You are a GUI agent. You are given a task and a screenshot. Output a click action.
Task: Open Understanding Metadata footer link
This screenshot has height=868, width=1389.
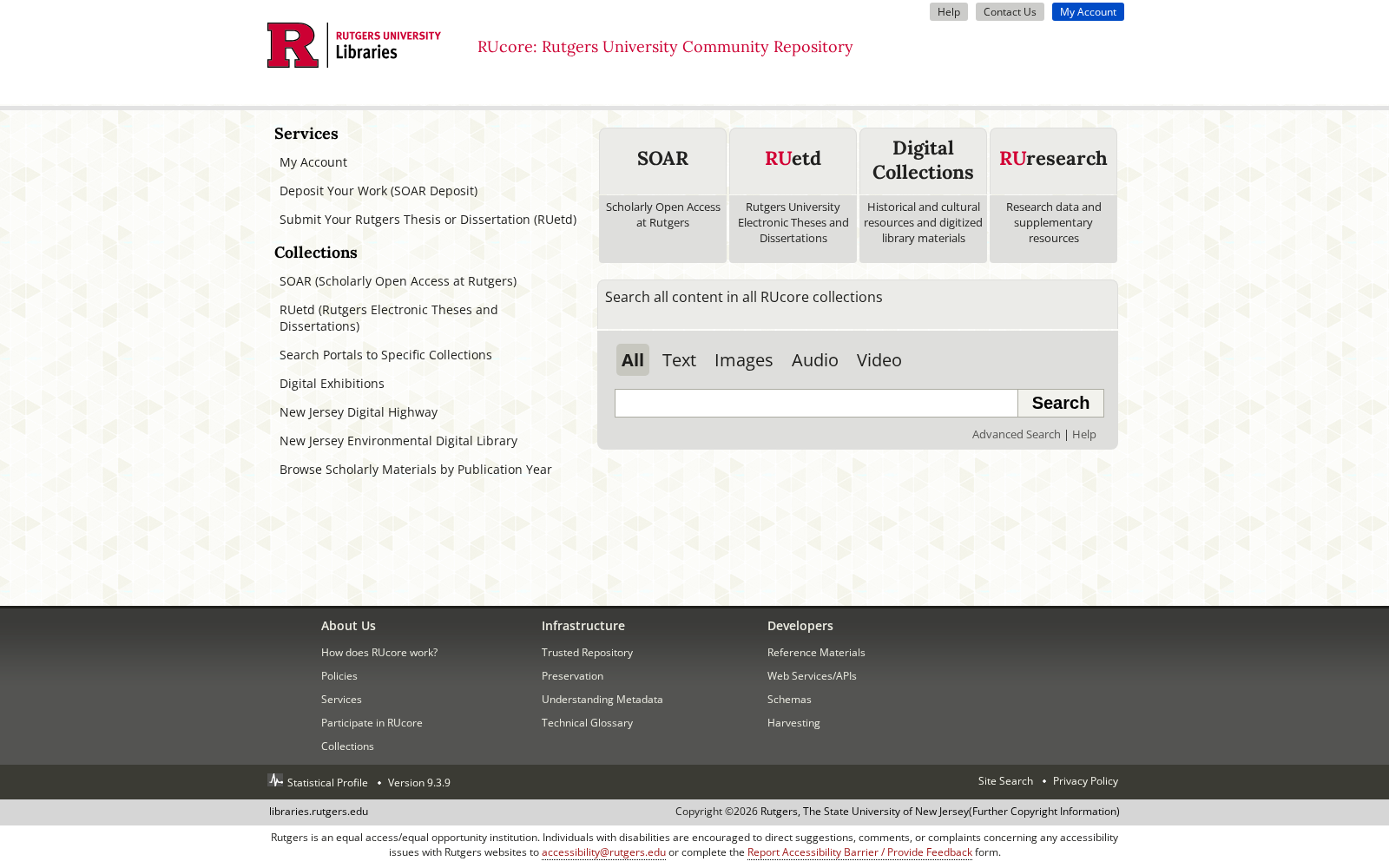pos(602,700)
